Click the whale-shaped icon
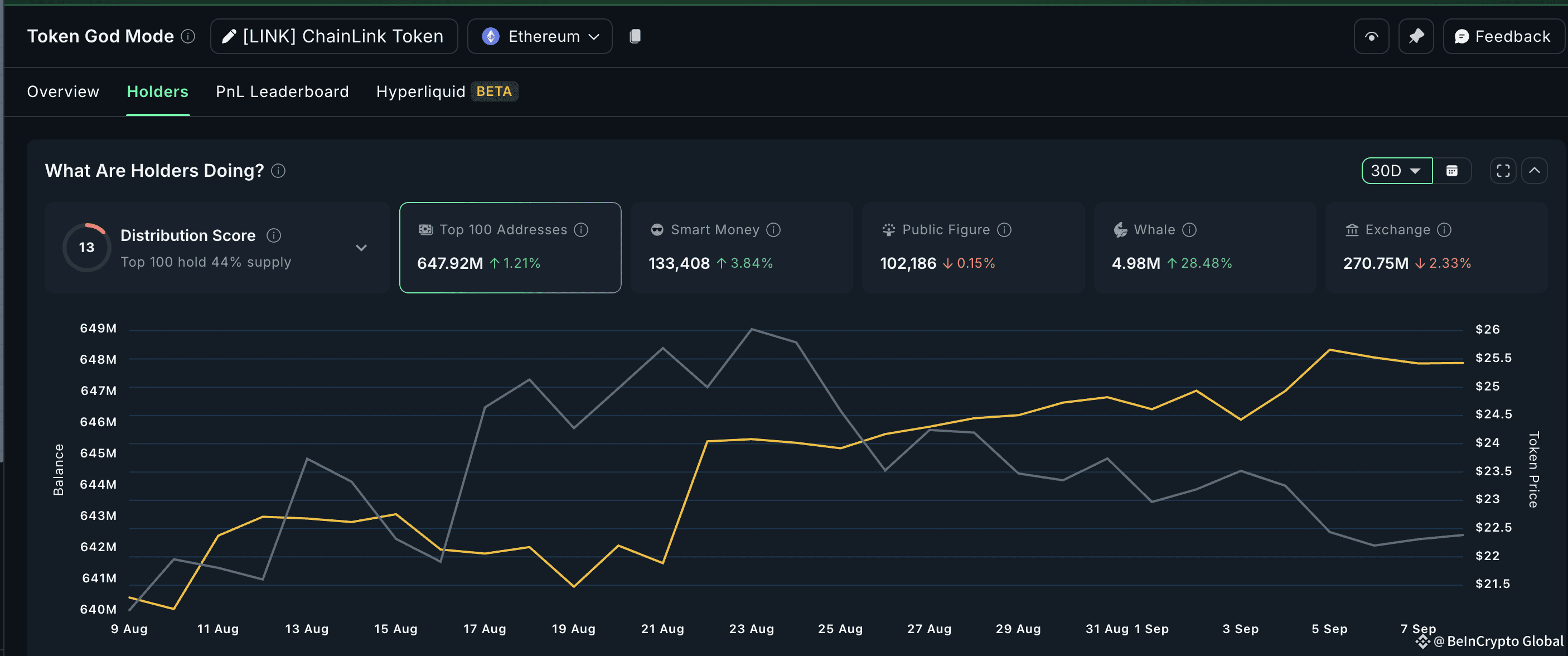 [1120, 230]
